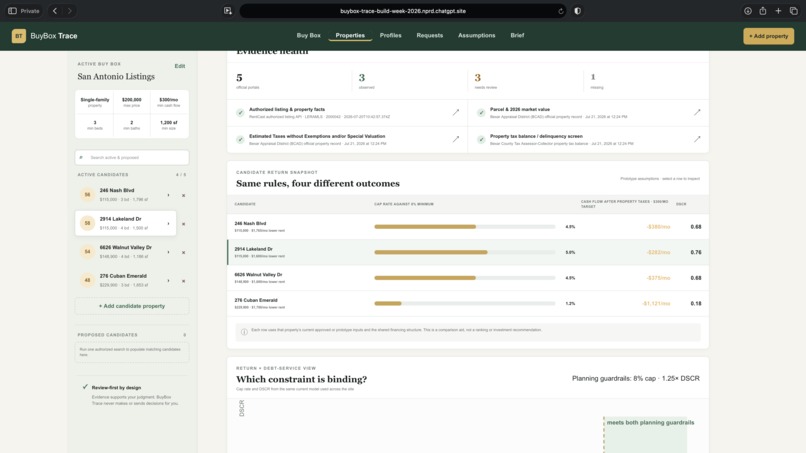Open the Assumptions tab

tap(477, 35)
